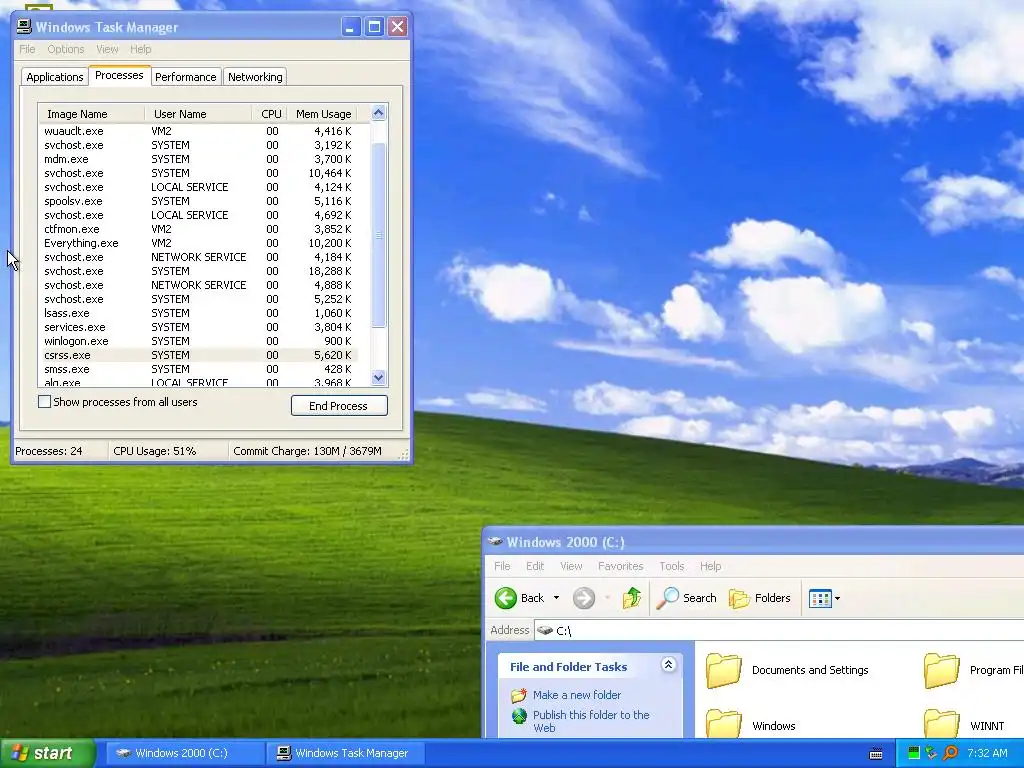Open the Tools menu in Explorer
This screenshot has width=1024, height=768.
[671, 566]
